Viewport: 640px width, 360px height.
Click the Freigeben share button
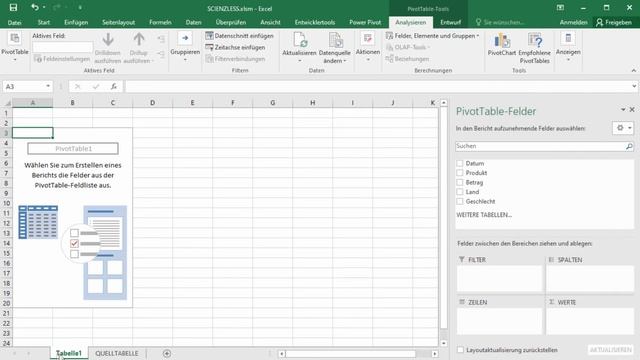pyautogui.click(x=613, y=22)
